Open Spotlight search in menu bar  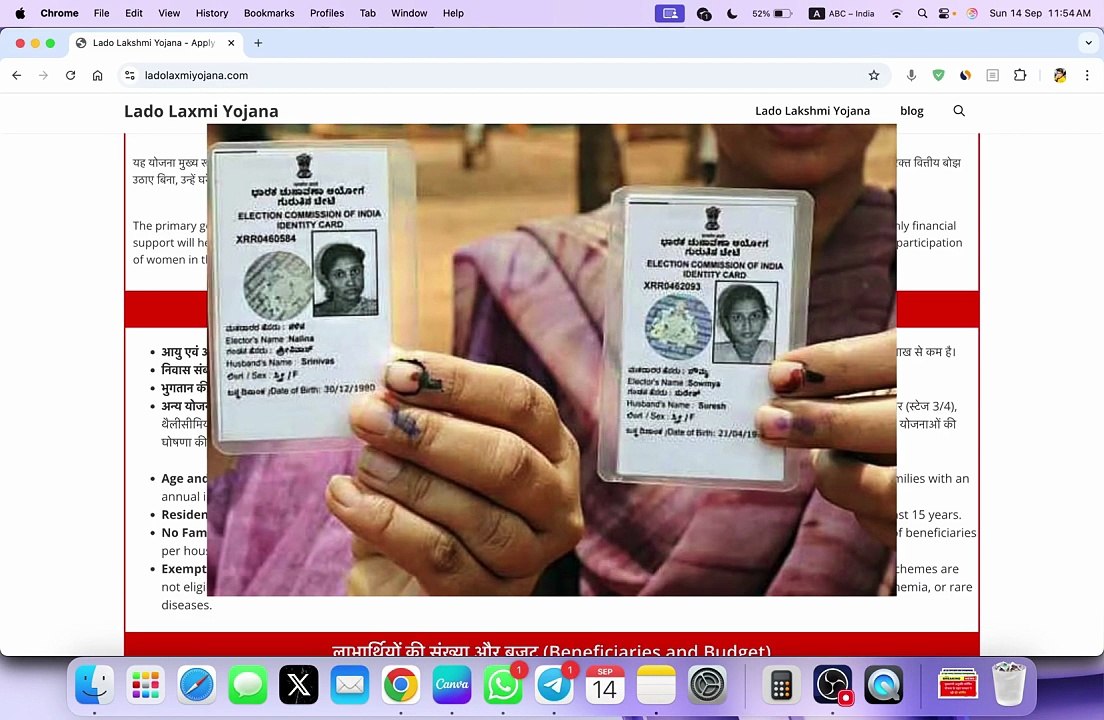click(x=922, y=13)
